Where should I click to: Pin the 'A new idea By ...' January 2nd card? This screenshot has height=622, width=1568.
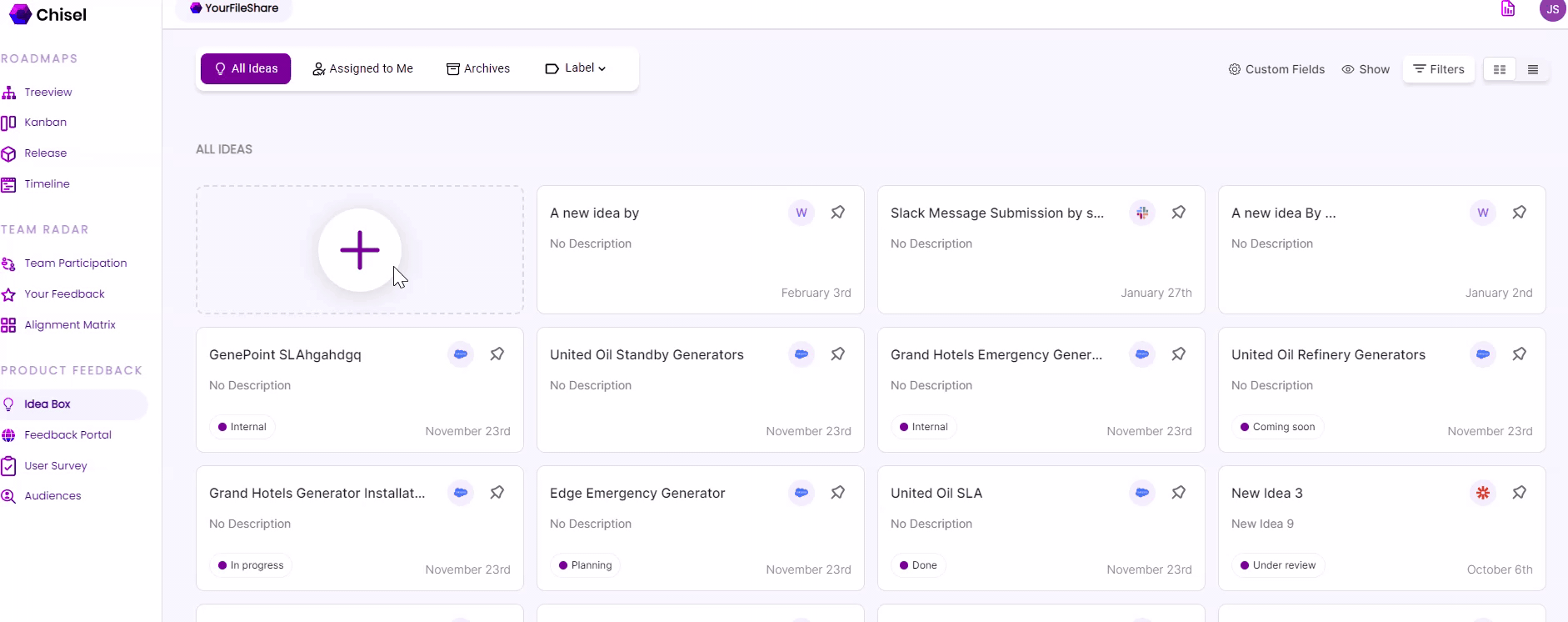1520,213
